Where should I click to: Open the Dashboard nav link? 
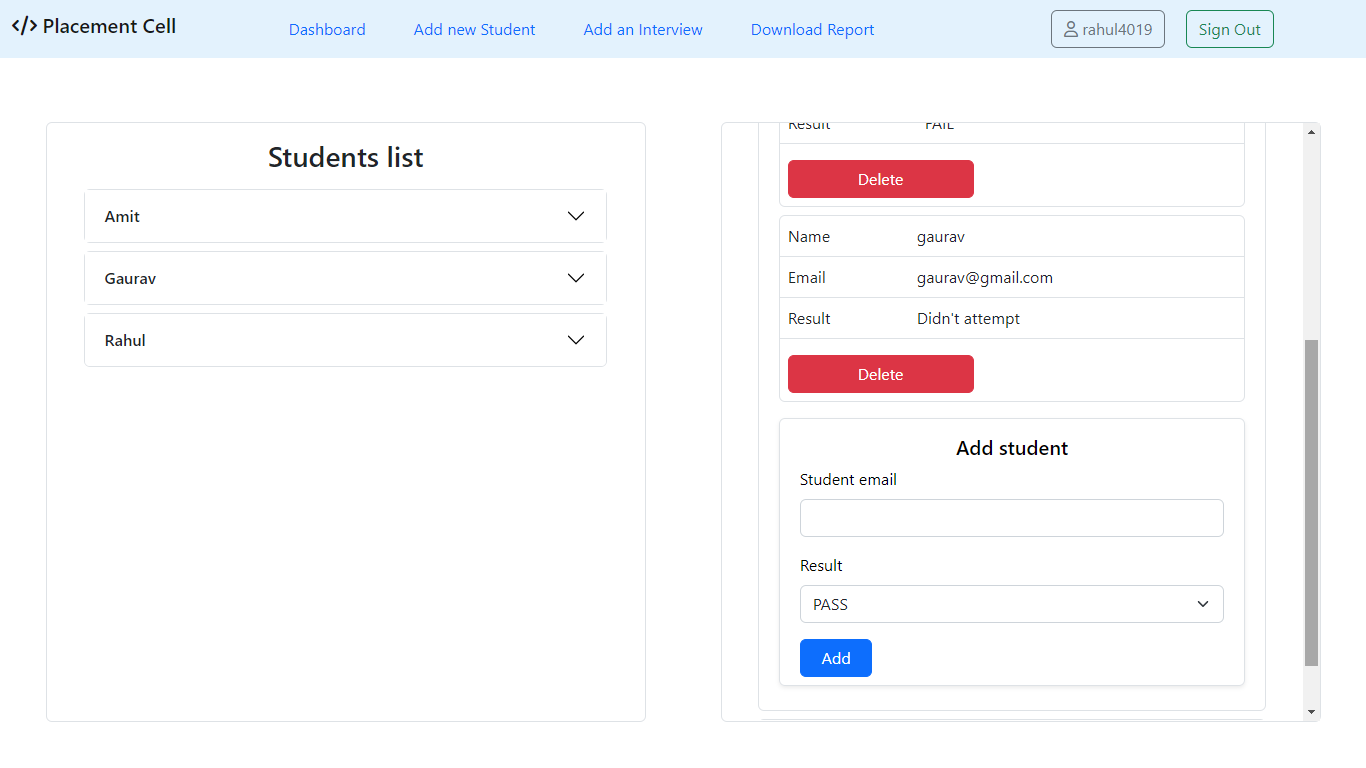[x=327, y=30]
